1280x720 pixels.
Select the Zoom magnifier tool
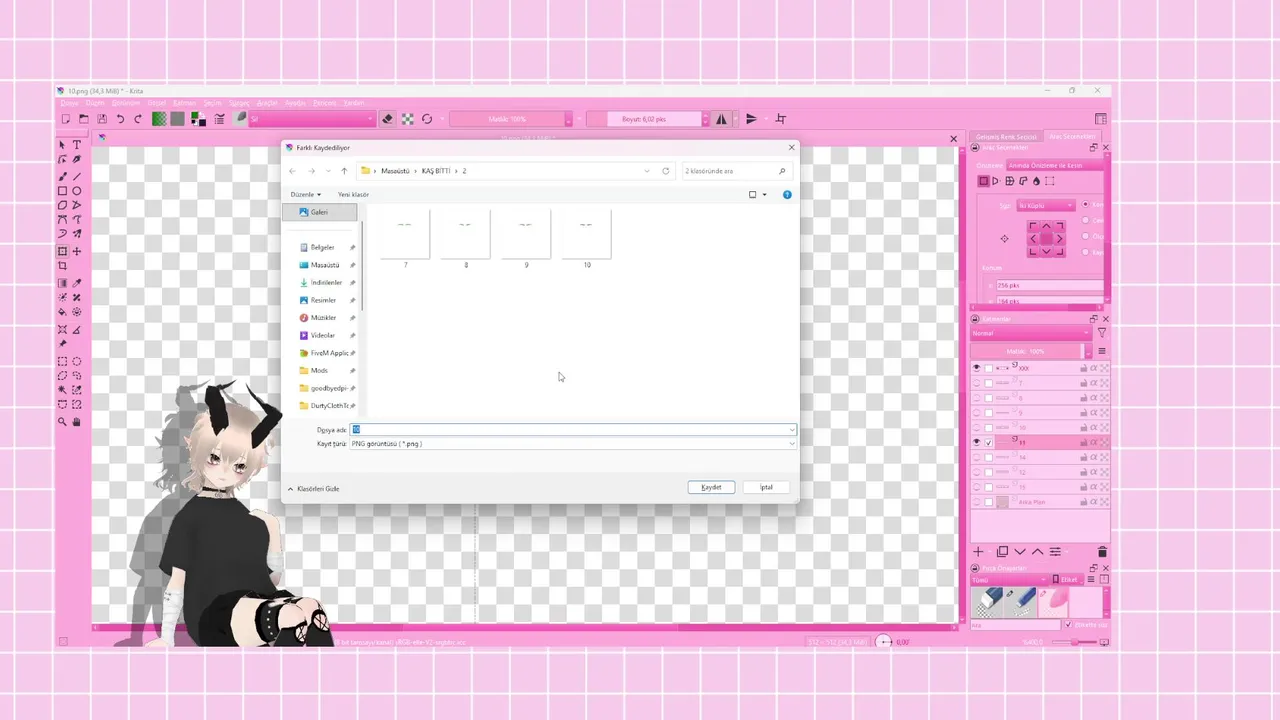pos(62,422)
